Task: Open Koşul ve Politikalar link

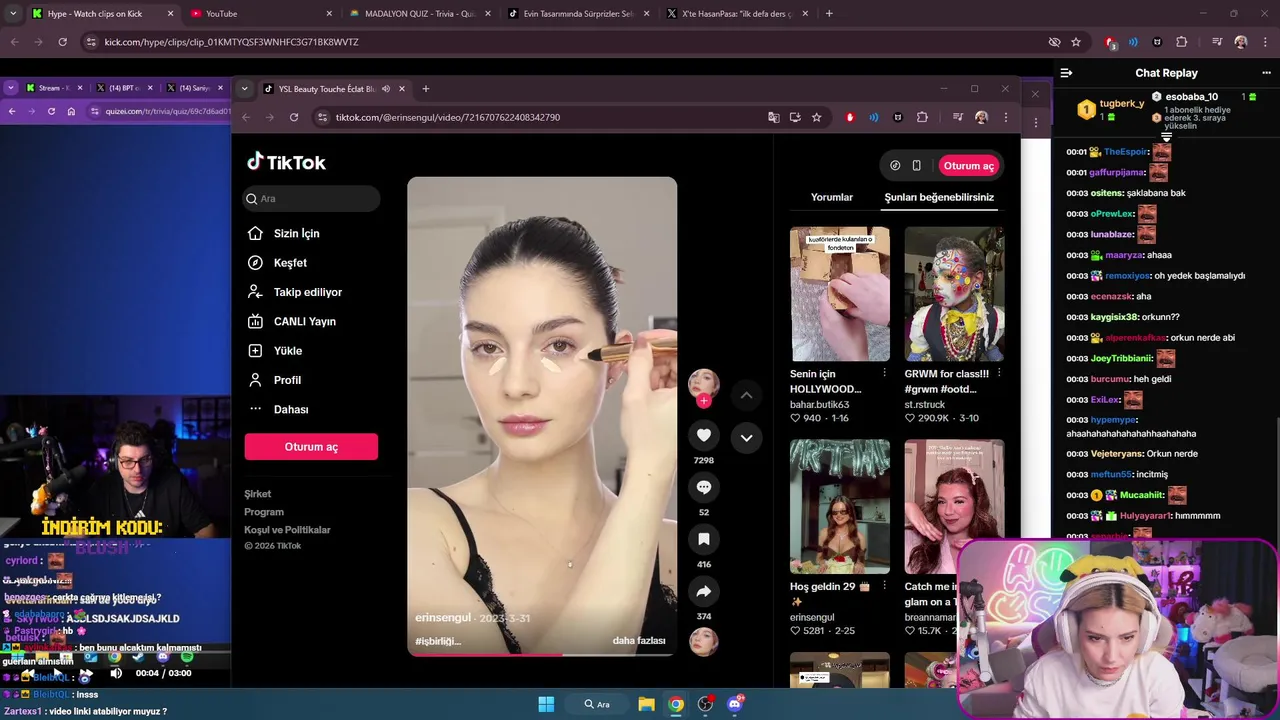Action: (x=287, y=530)
